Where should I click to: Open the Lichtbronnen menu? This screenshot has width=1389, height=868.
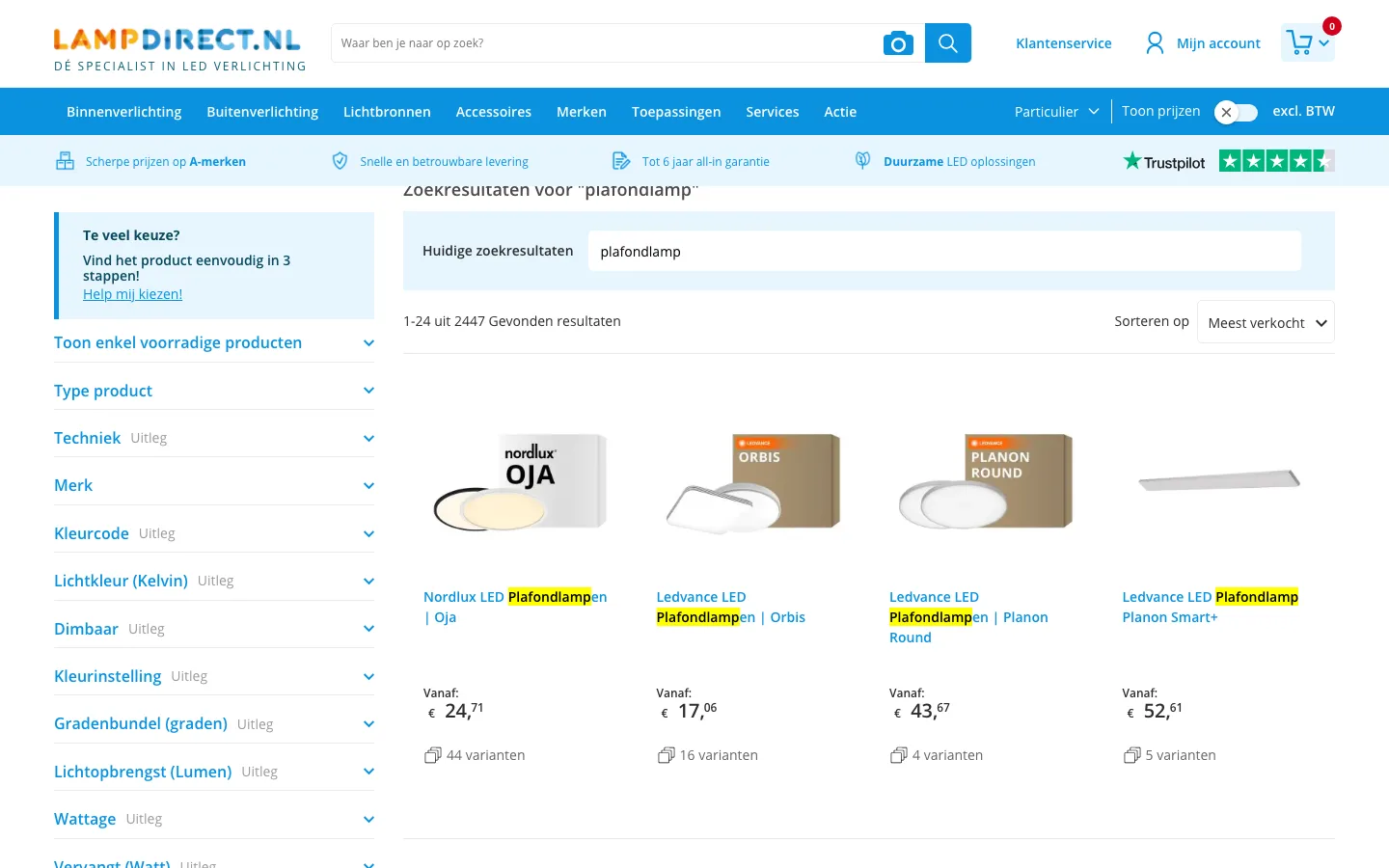(387, 112)
